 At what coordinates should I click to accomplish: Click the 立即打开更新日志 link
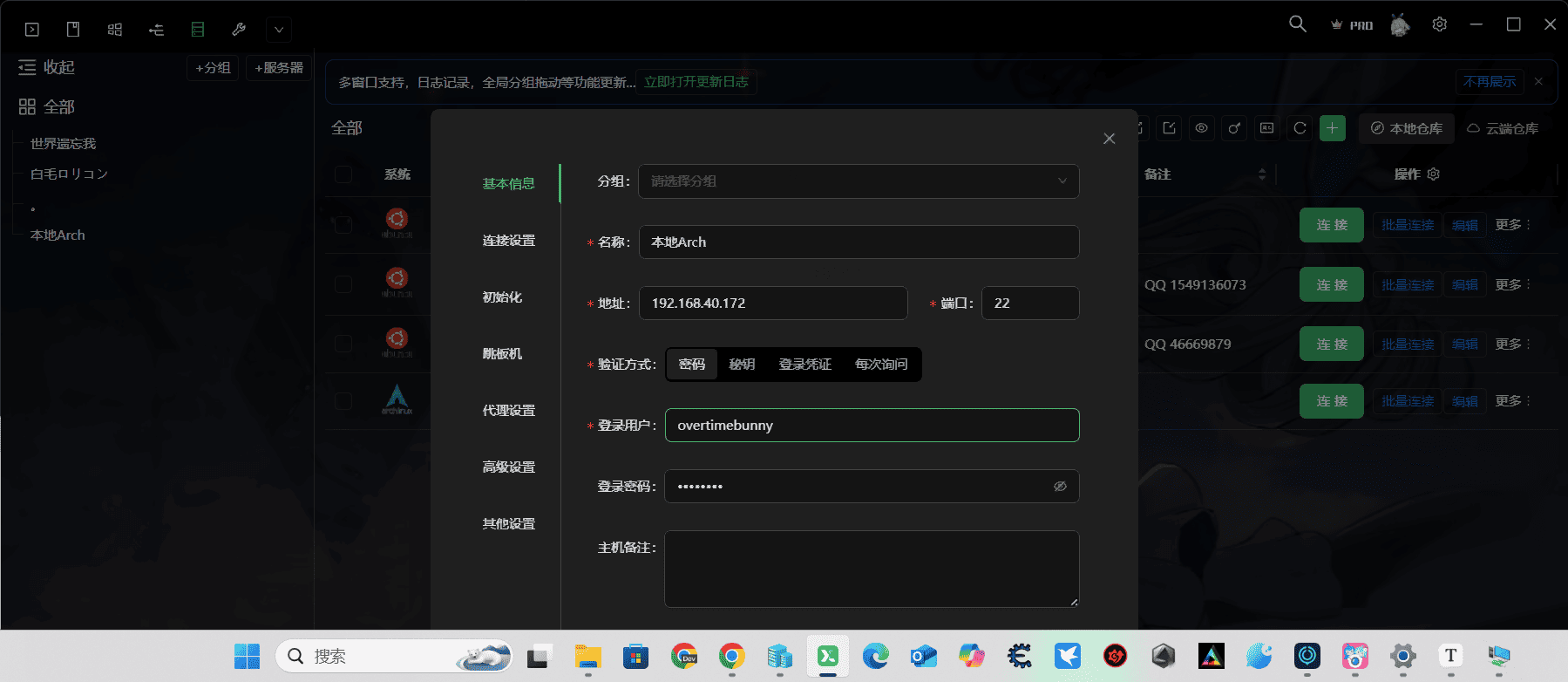pos(696,82)
